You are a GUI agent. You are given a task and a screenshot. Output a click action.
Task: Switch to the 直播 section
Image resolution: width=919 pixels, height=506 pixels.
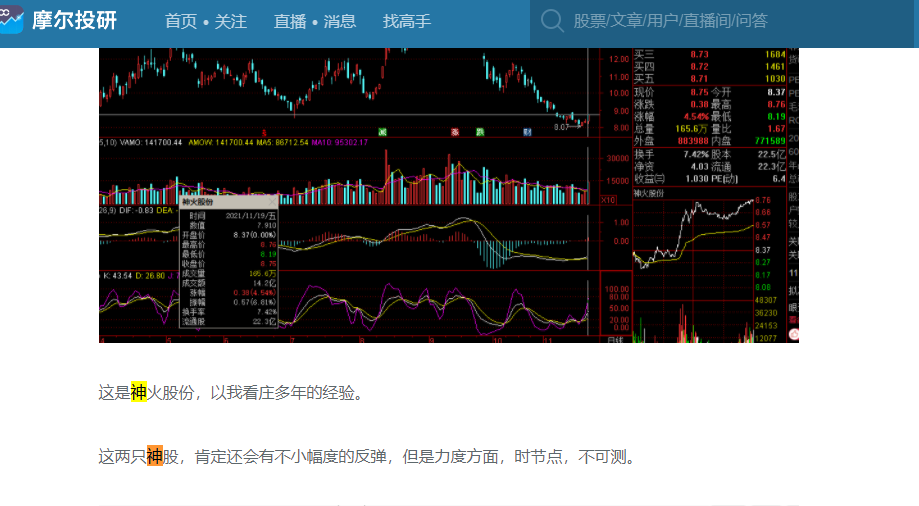point(290,22)
